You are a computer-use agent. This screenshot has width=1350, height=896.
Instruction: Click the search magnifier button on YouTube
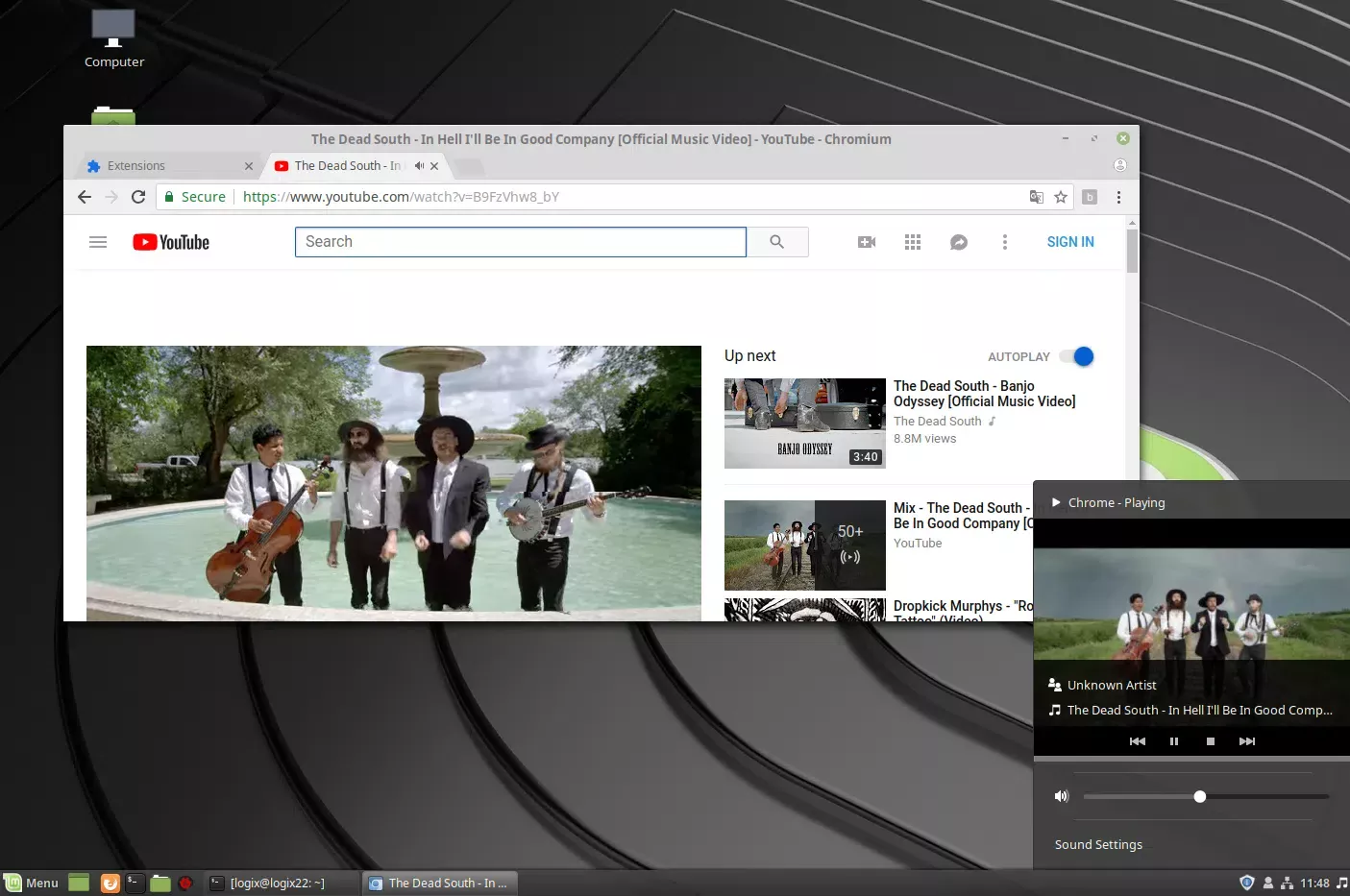(777, 241)
